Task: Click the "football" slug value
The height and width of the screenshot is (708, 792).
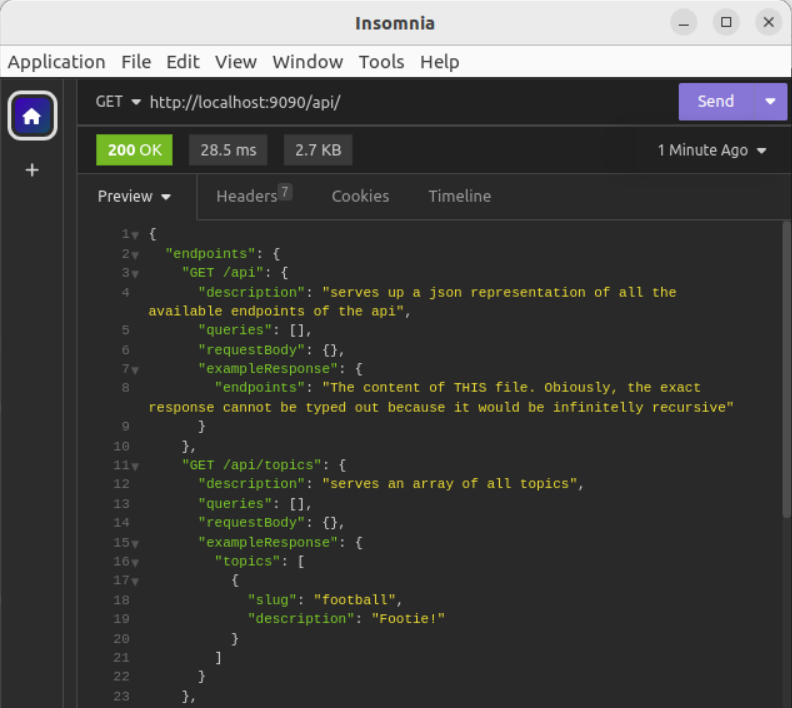Action: point(353,600)
